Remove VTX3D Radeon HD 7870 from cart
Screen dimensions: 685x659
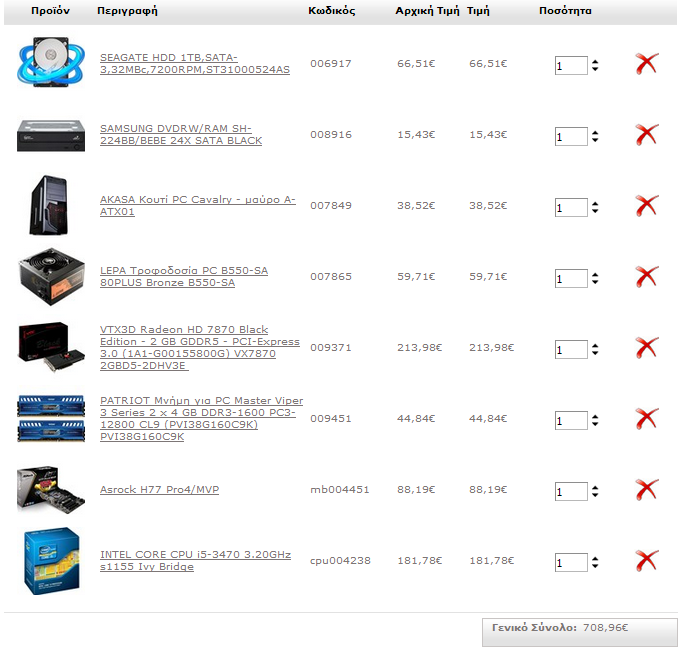tap(647, 348)
